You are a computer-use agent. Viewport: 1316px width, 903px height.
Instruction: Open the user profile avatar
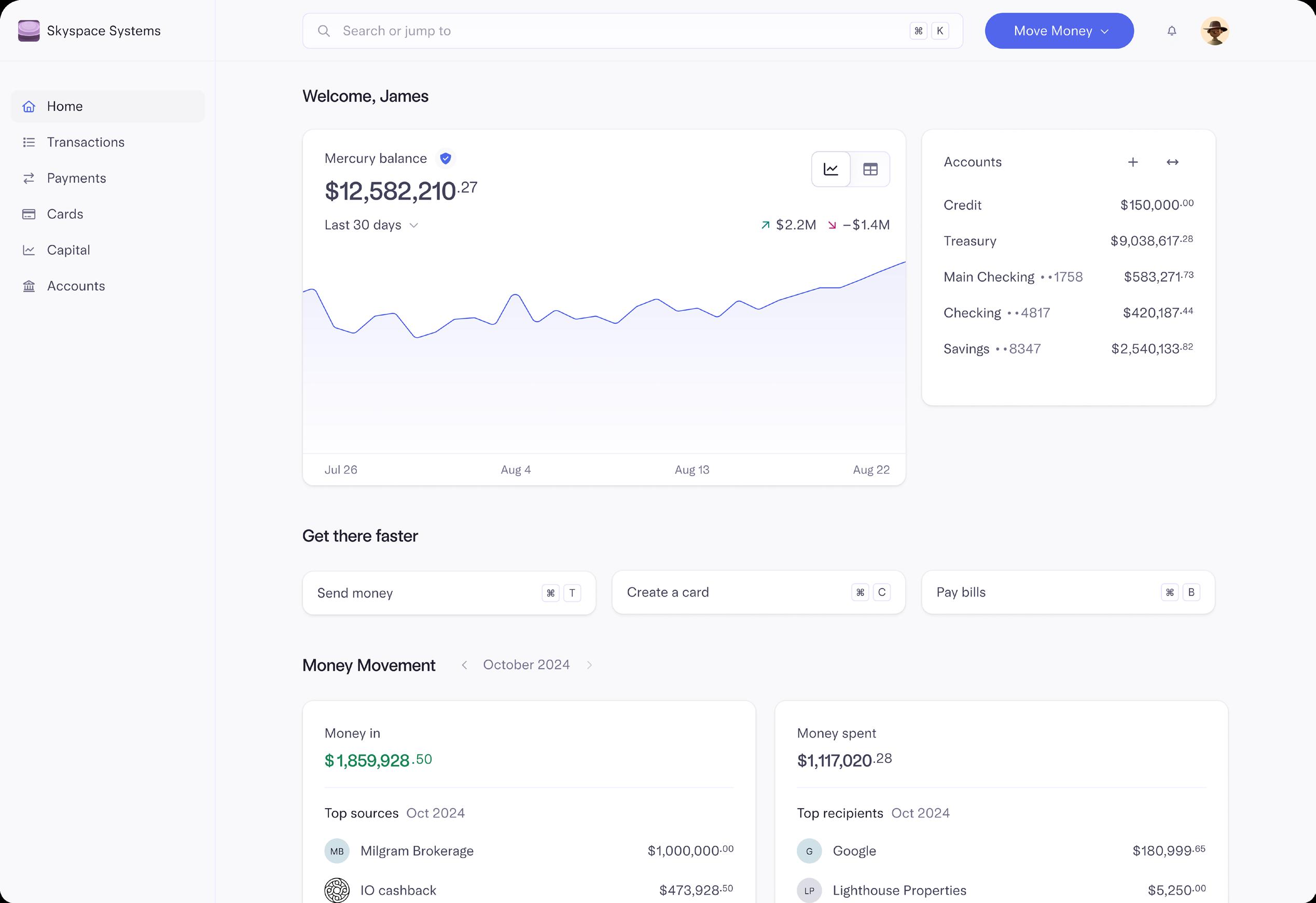click(1214, 31)
